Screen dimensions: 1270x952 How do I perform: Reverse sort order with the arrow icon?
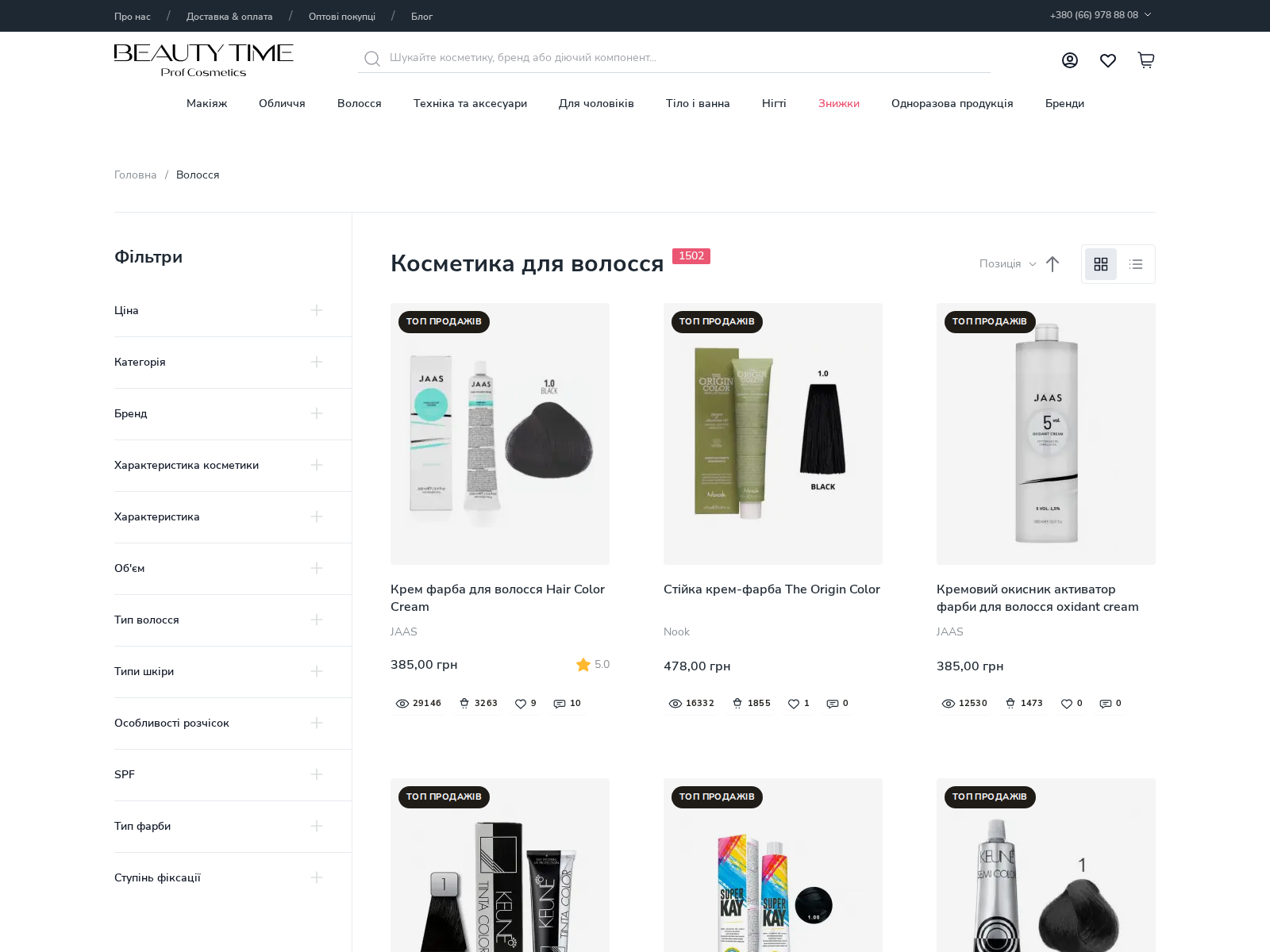tap(1053, 264)
